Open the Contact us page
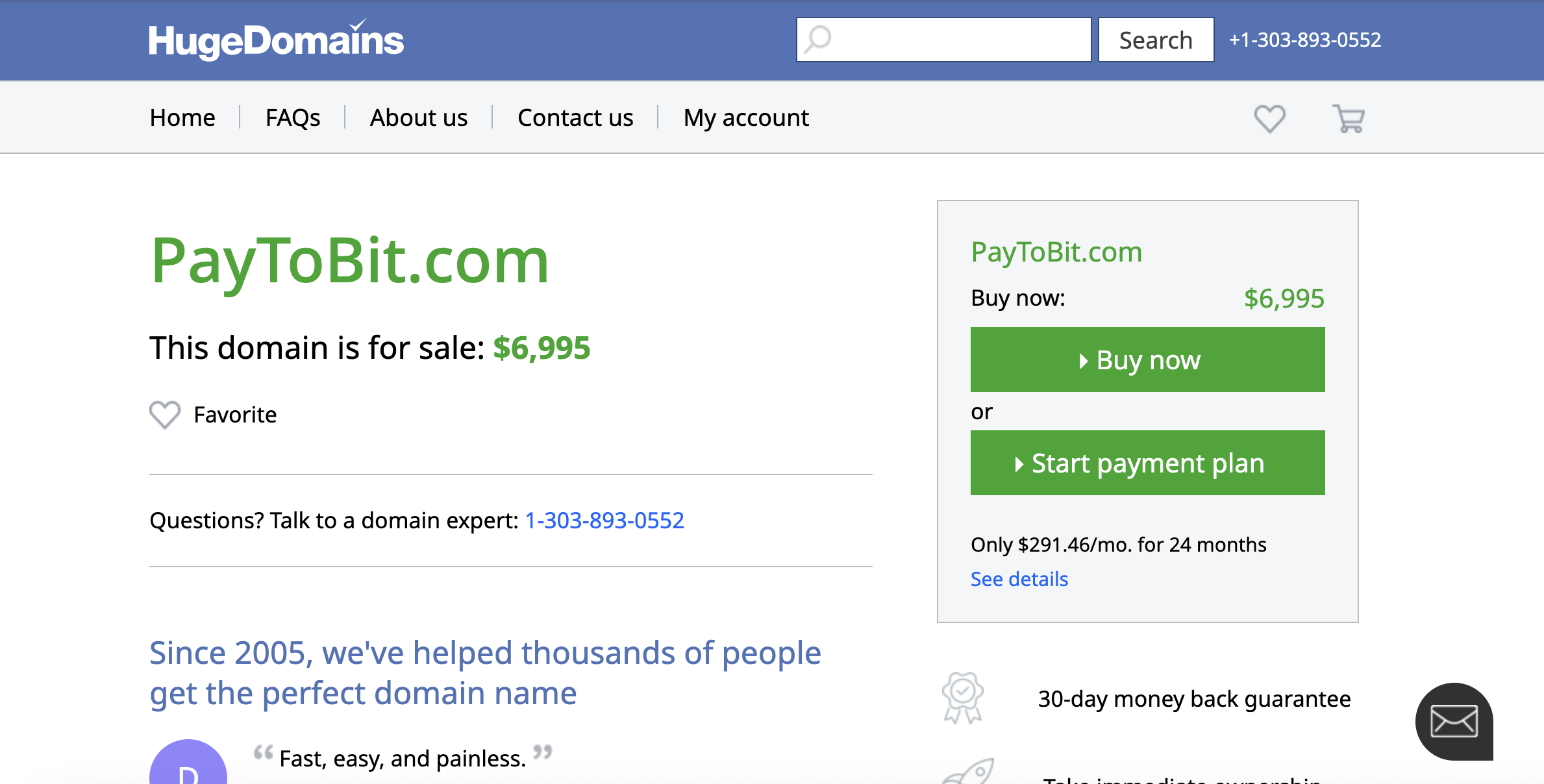This screenshot has height=784, width=1544. click(x=575, y=117)
